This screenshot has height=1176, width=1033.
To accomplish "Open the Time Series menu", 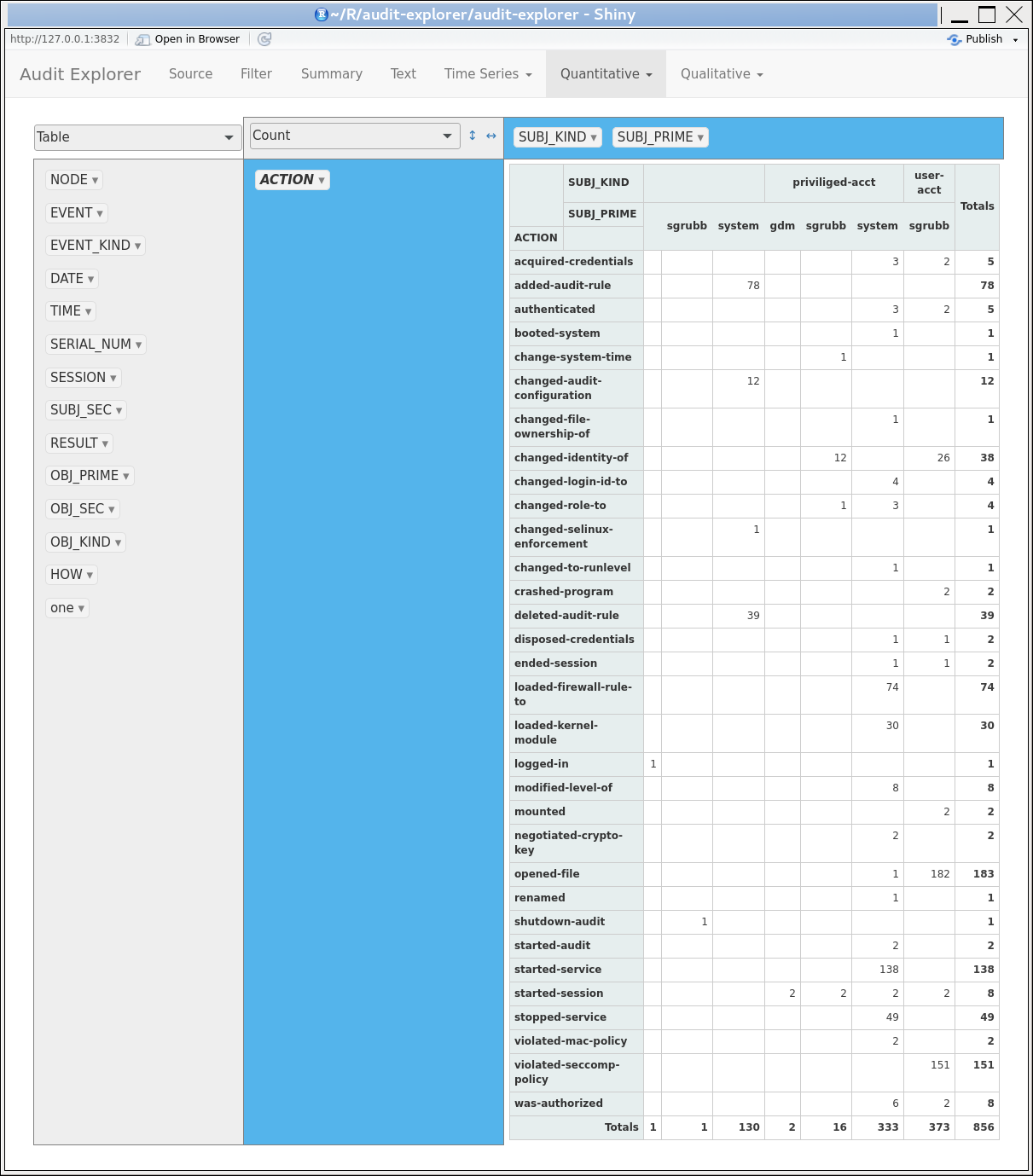I will tap(488, 74).
